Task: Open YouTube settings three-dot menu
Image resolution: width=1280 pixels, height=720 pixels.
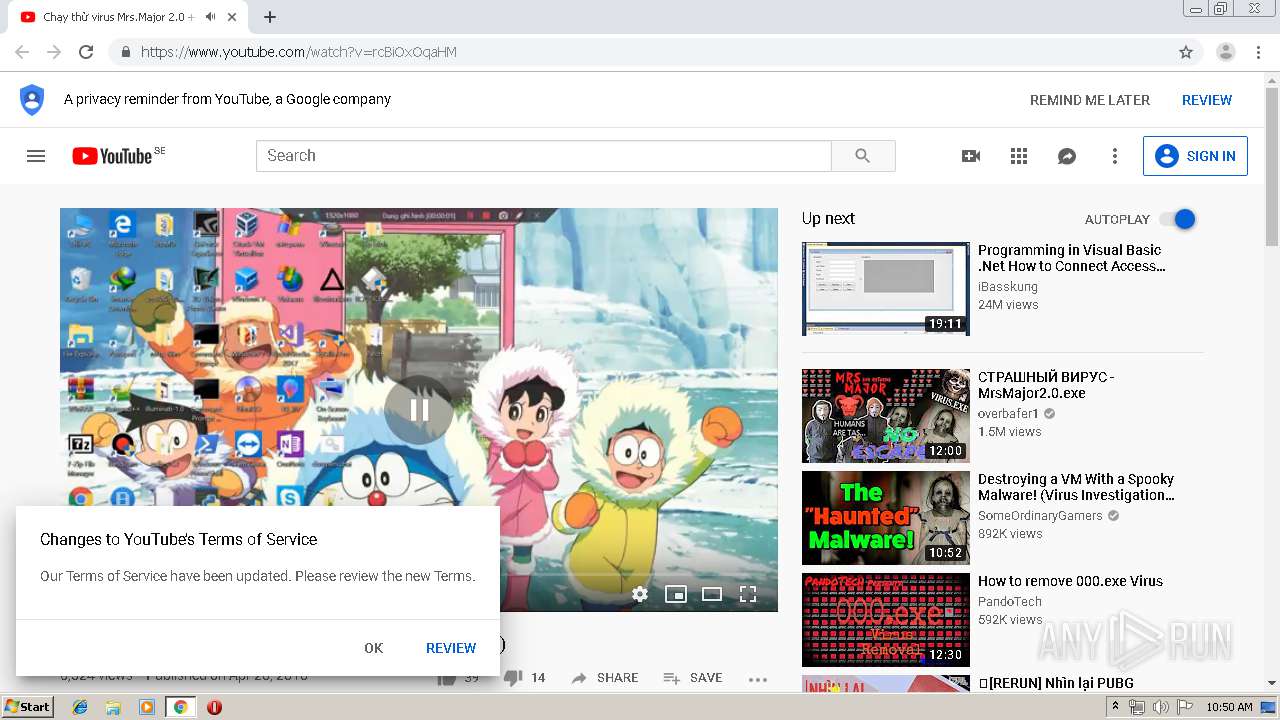Action: pos(1115,156)
